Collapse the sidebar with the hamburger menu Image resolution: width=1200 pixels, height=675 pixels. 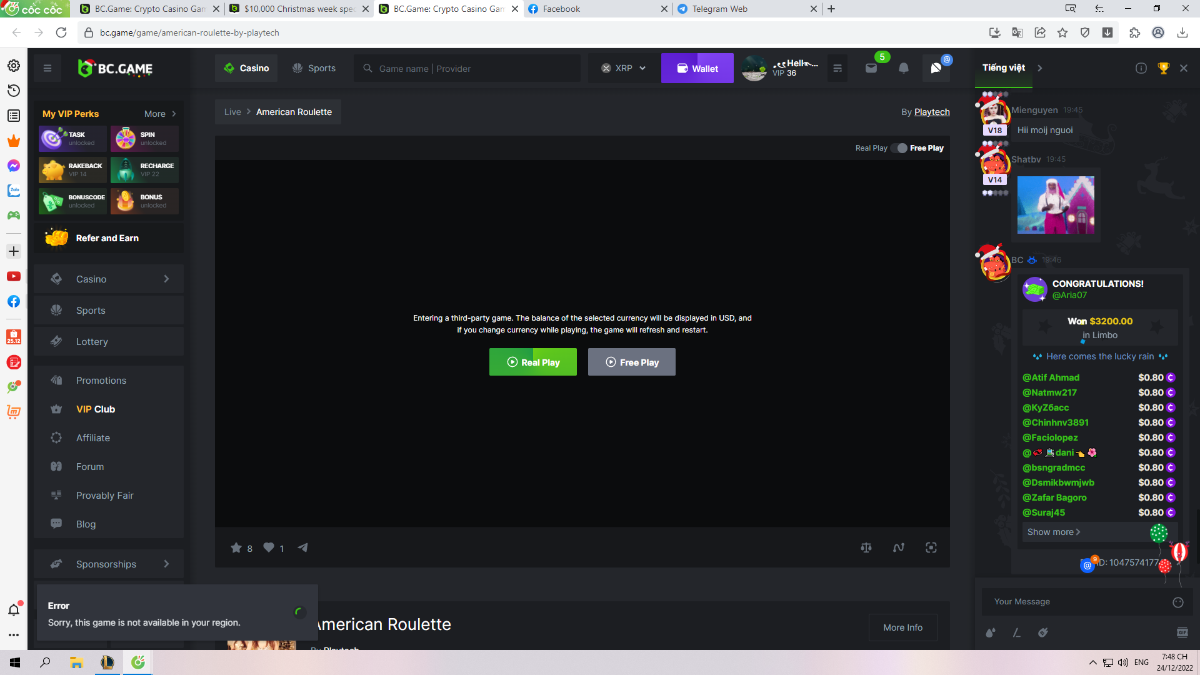[47, 69]
